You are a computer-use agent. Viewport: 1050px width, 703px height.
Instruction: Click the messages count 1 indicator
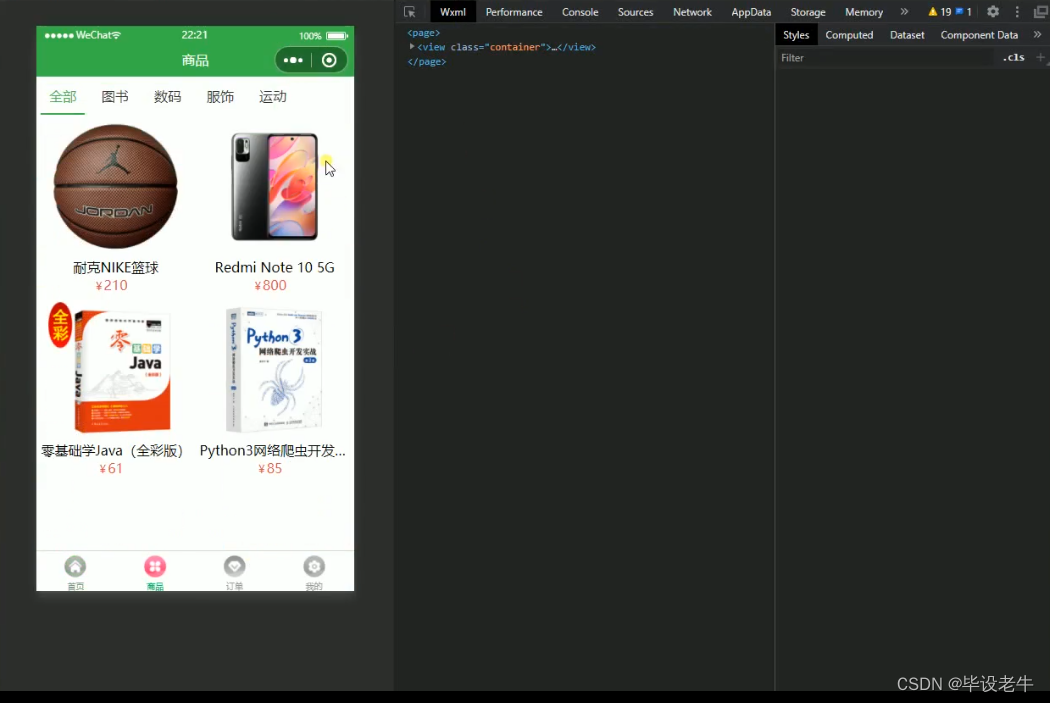[x=964, y=11]
